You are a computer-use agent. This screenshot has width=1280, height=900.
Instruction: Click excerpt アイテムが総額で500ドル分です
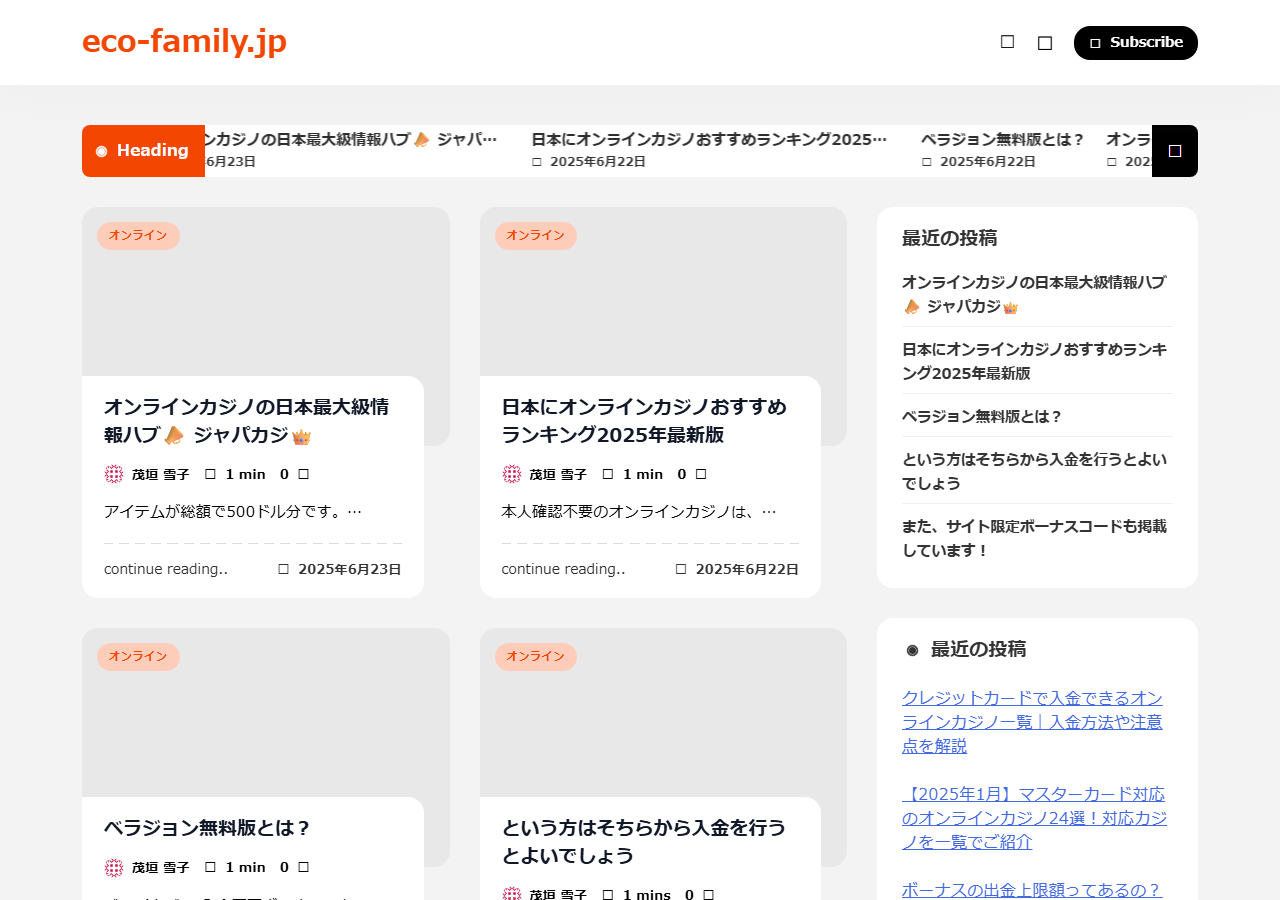pos(233,512)
